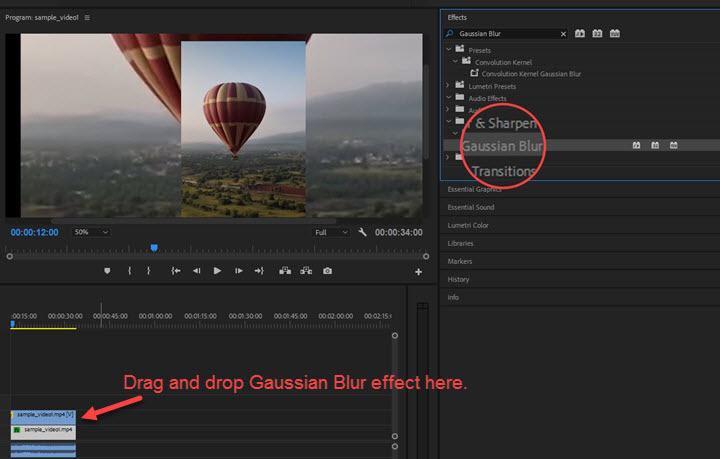Step back one frame

(196, 271)
